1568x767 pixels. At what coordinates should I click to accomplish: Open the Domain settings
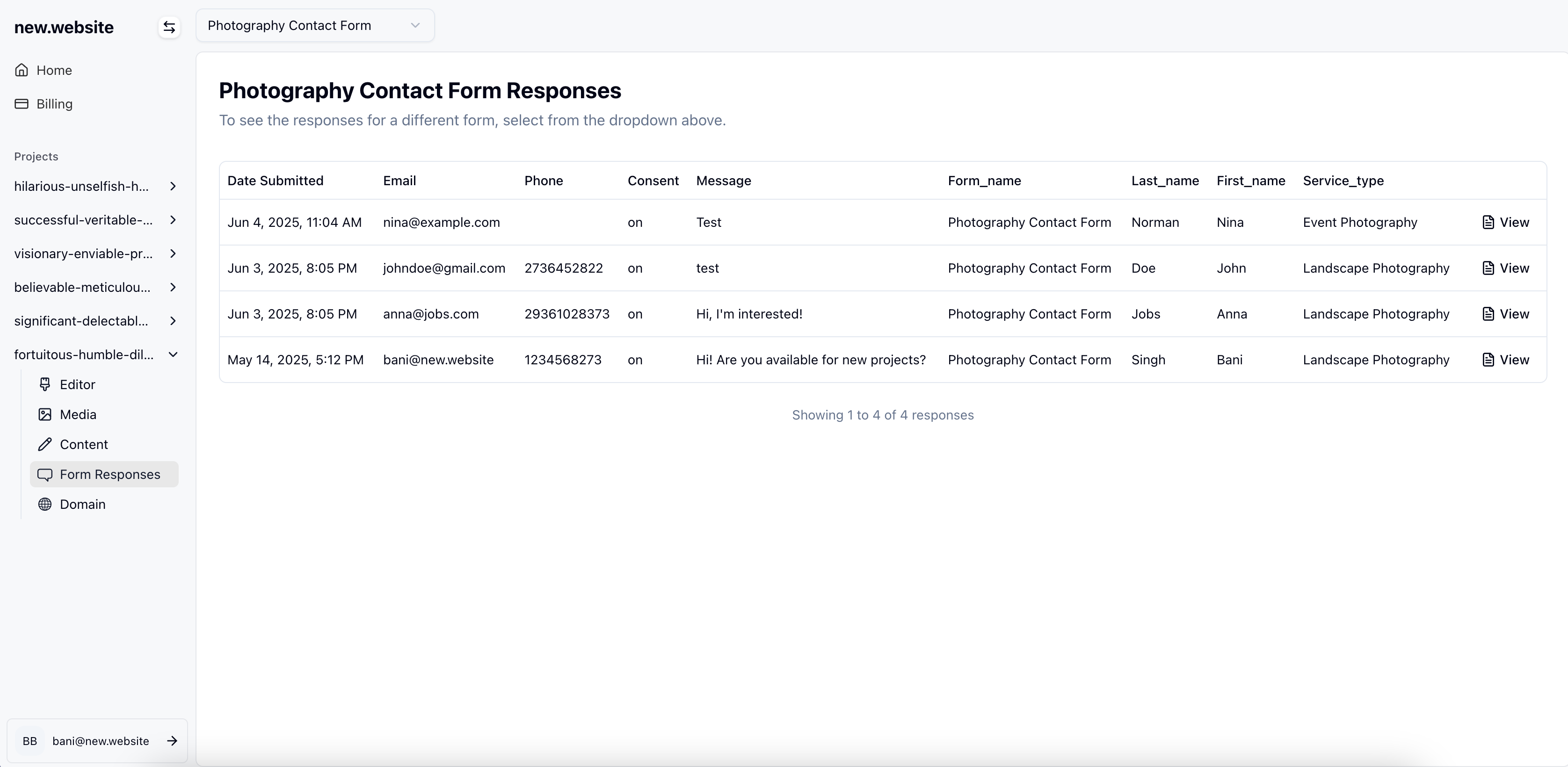point(82,505)
